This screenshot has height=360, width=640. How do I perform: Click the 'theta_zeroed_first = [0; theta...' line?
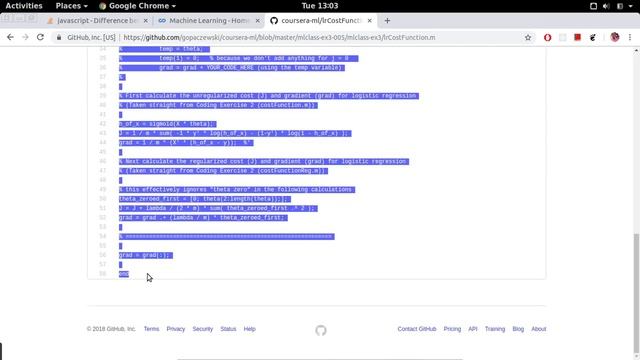[204, 199]
